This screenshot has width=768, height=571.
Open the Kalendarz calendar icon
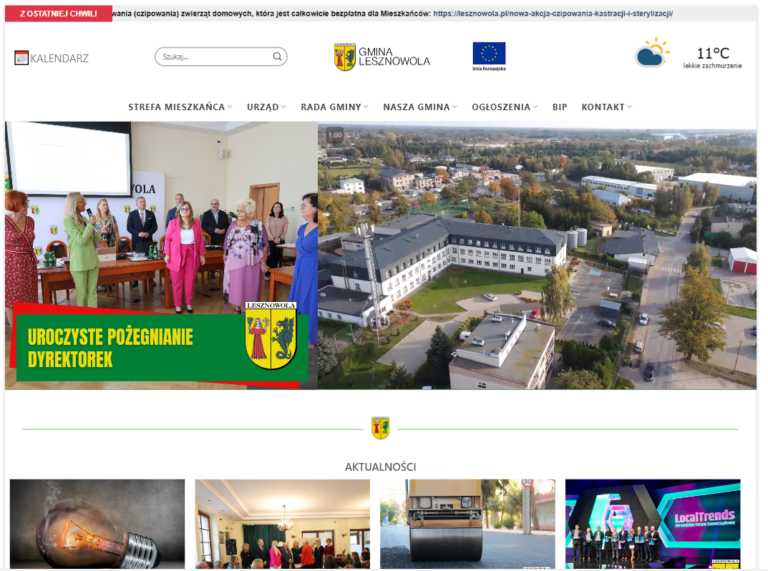(21, 58)
